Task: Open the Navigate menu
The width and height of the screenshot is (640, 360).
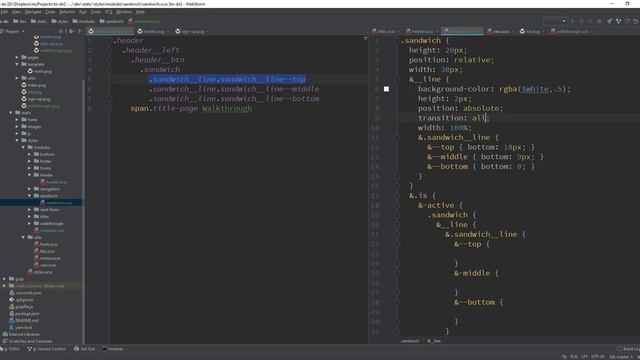Action: (x=33, y=12)
